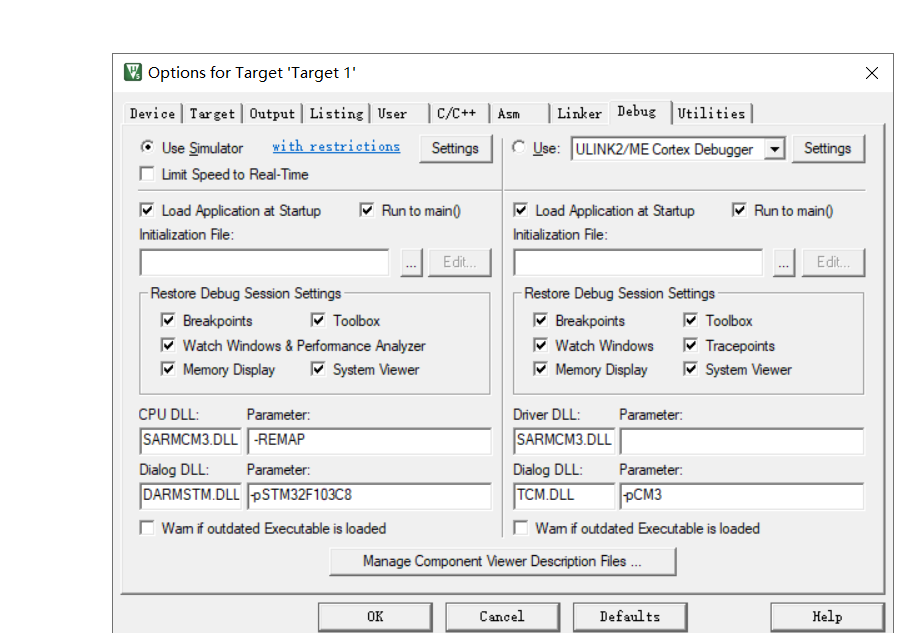Viewport: 924px width, 633px height.
Task: Uncheck simulator Breakpoints checkbox
Action: click(168, 320)
